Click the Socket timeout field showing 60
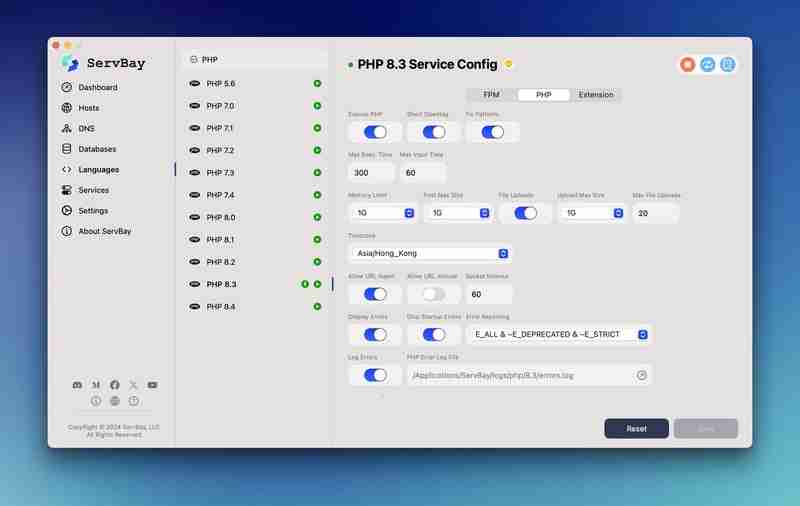The width and height of the screenshot is (800, 506). pyautogui.click(x=489, y=294)
